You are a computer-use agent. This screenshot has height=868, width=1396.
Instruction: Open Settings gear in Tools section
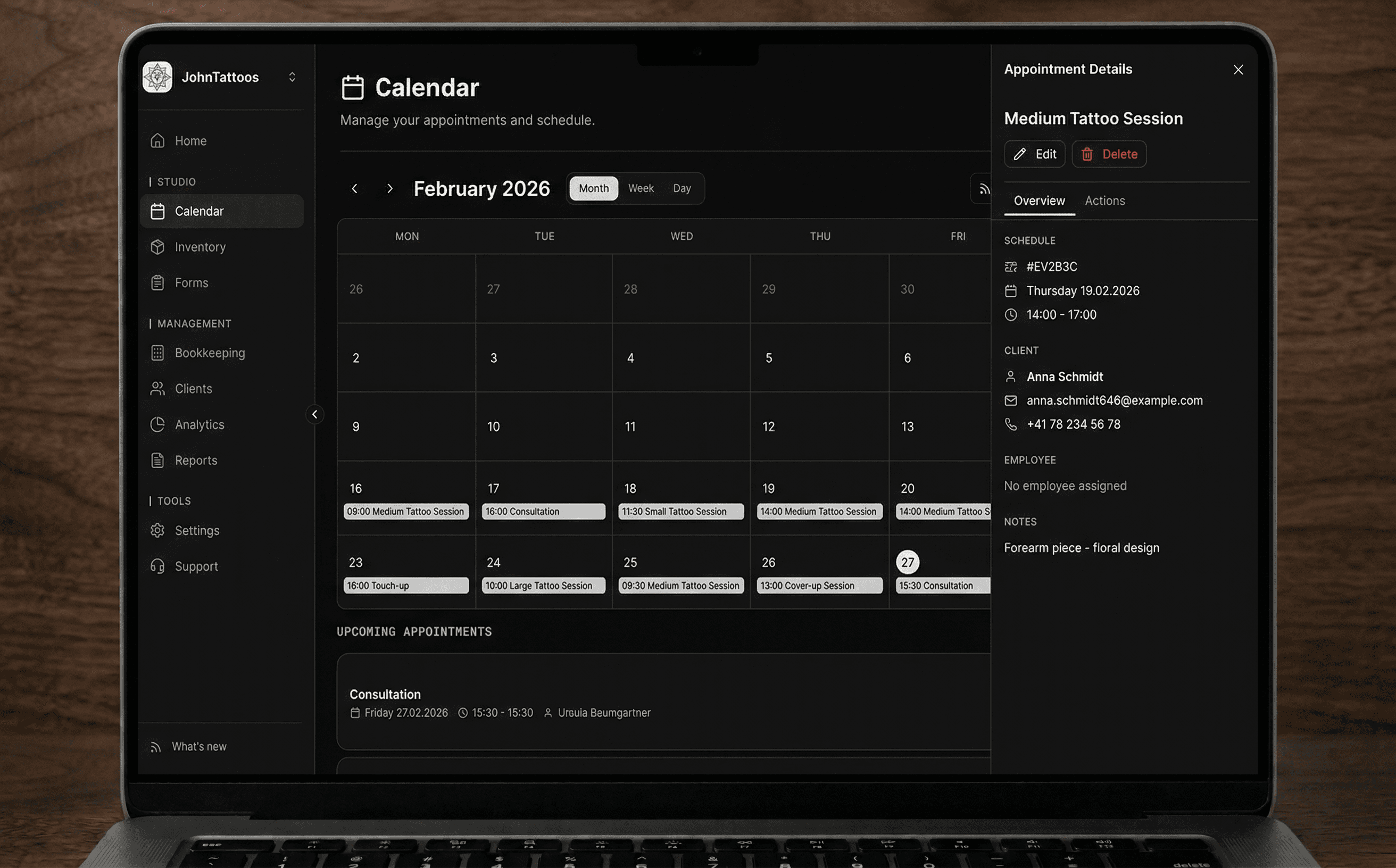click(x=157, y=530)
